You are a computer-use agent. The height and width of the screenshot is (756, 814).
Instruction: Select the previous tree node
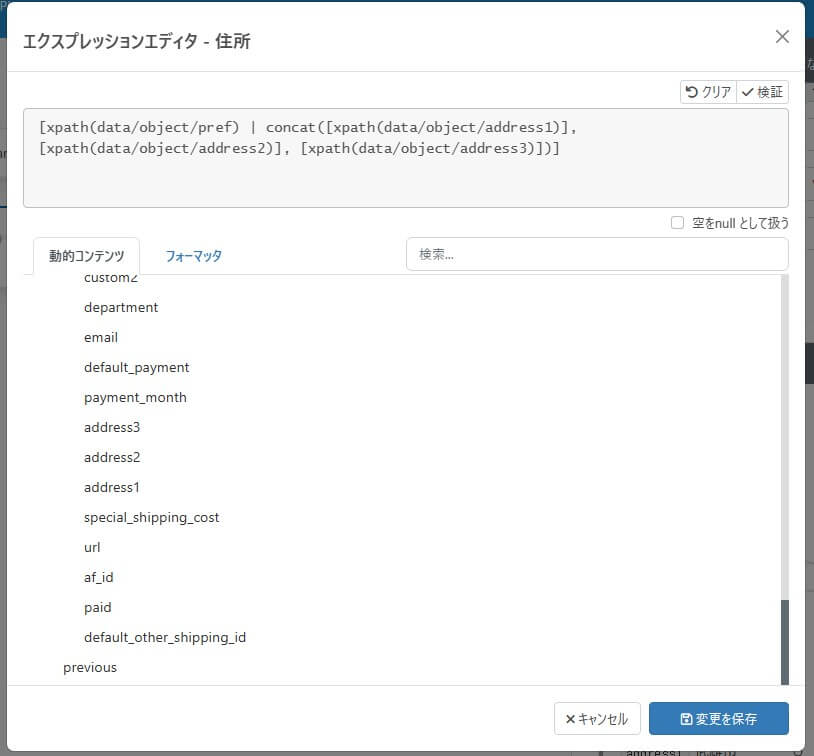[90, 668]
